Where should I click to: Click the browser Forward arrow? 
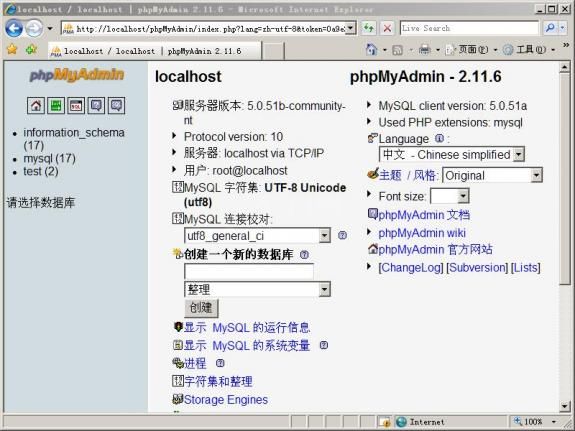[x=34, y=28]
